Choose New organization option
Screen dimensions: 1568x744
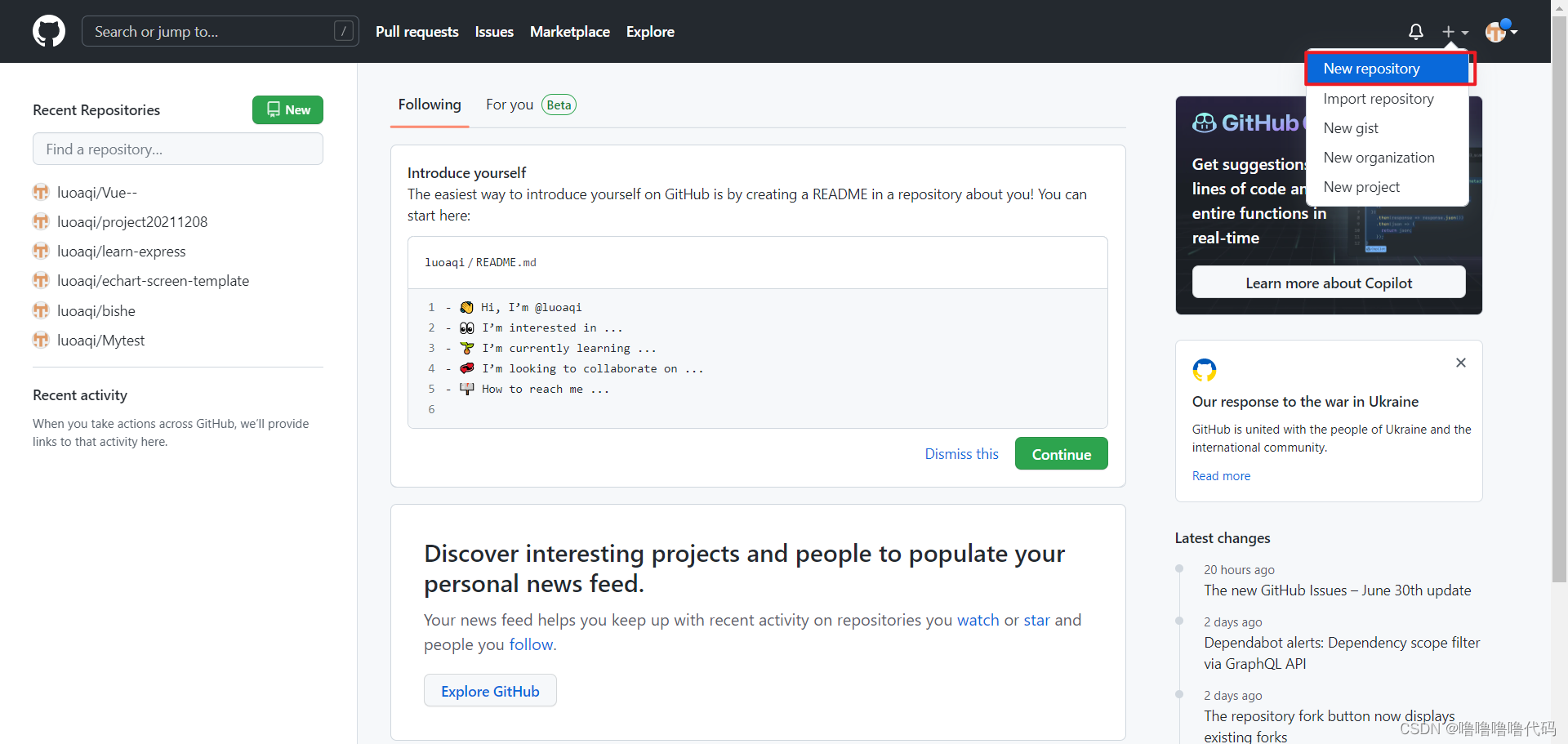tap(1379, 158)
